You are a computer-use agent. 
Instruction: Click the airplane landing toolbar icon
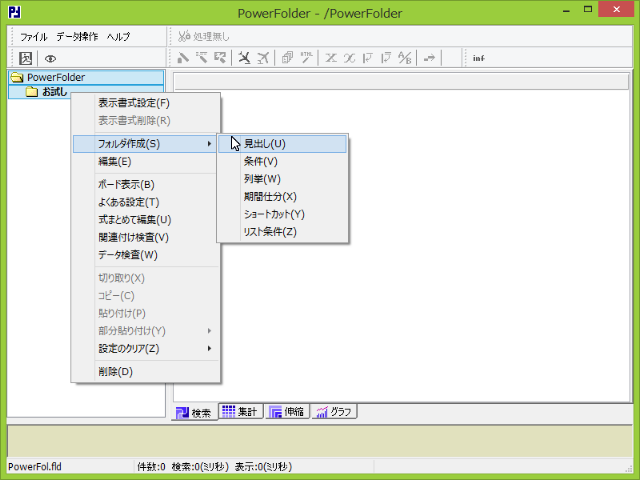[x=244, y=58]
